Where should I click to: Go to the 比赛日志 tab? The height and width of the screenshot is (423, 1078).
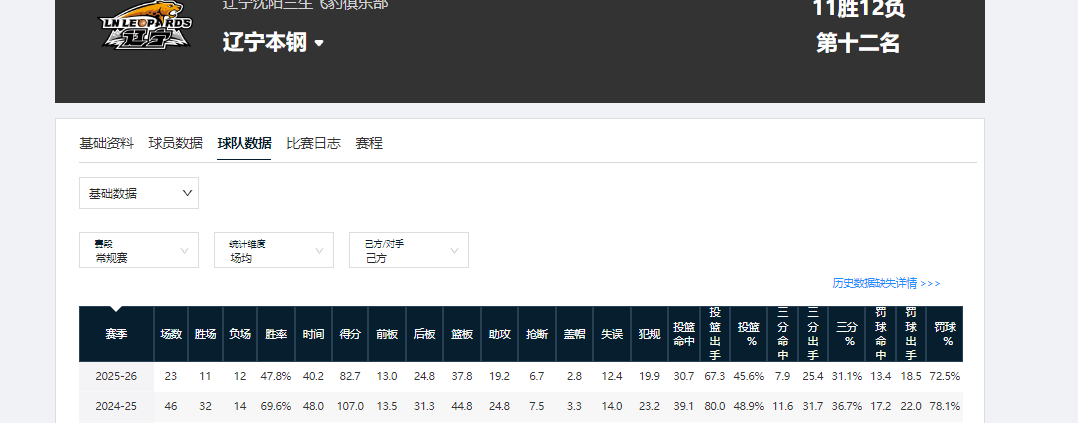(x=313, y=143)
